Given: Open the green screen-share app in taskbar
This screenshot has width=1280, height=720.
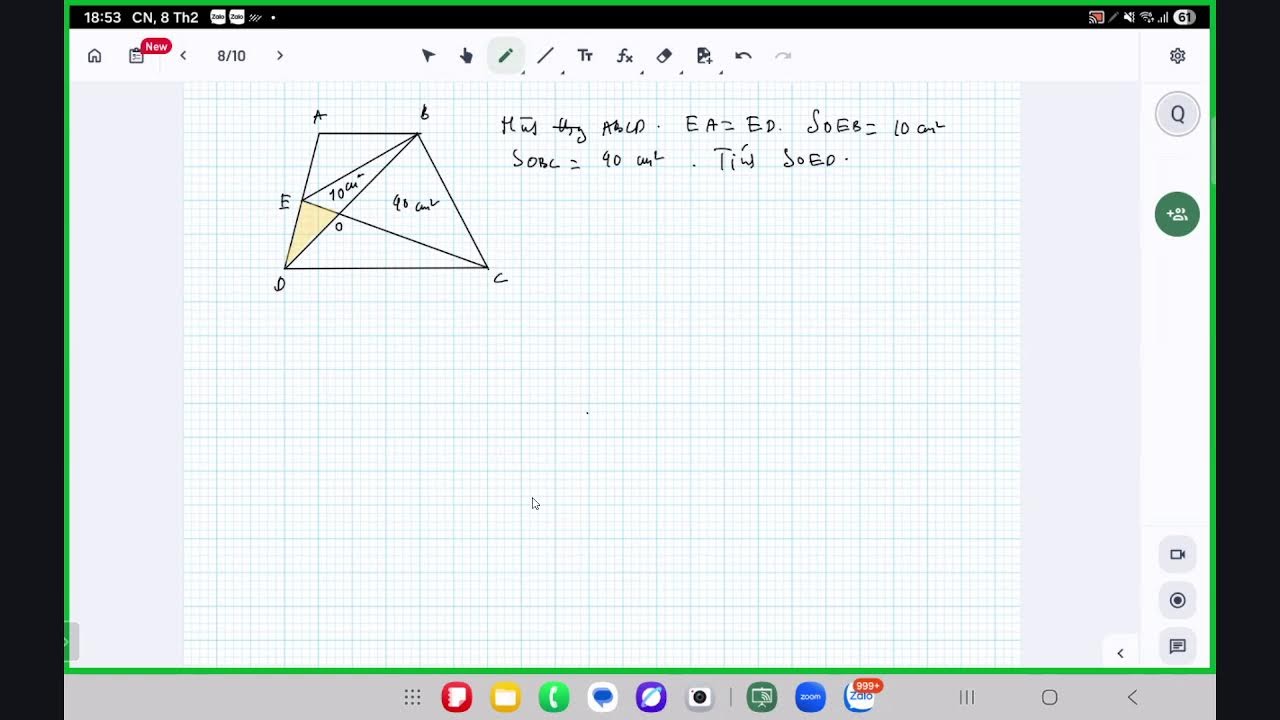Looking at the screenshot, I should [x=762, y=697].
